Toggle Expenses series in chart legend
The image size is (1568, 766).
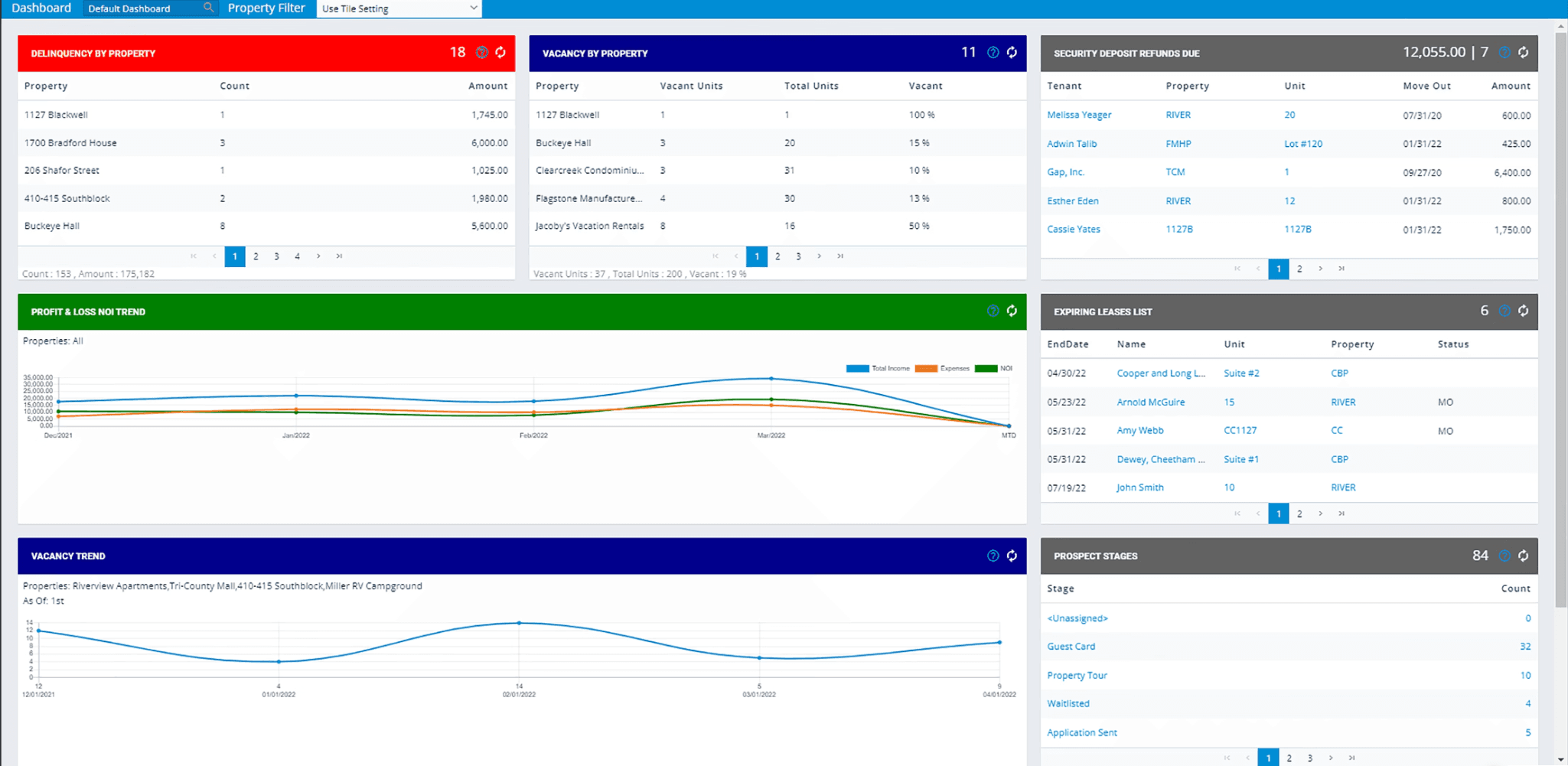click(942, 369)
